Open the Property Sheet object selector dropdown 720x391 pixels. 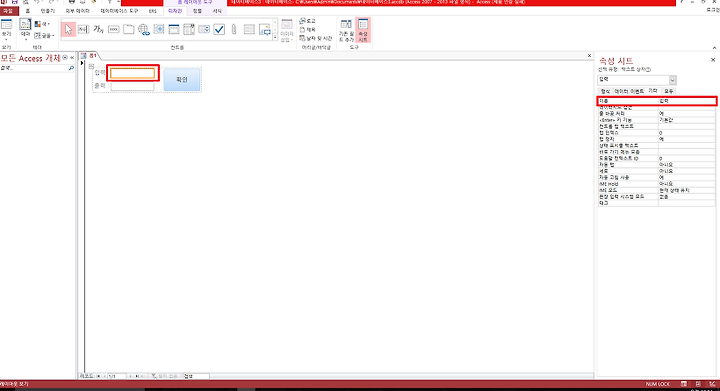(673, 80)
